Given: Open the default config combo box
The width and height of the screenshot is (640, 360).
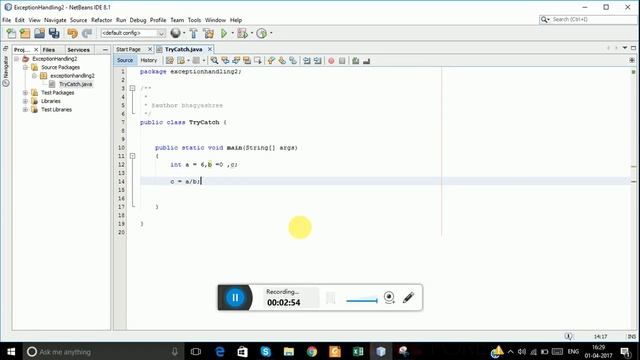Looking at the screenshot, I should pyautogui.click(x=133, y=33).
